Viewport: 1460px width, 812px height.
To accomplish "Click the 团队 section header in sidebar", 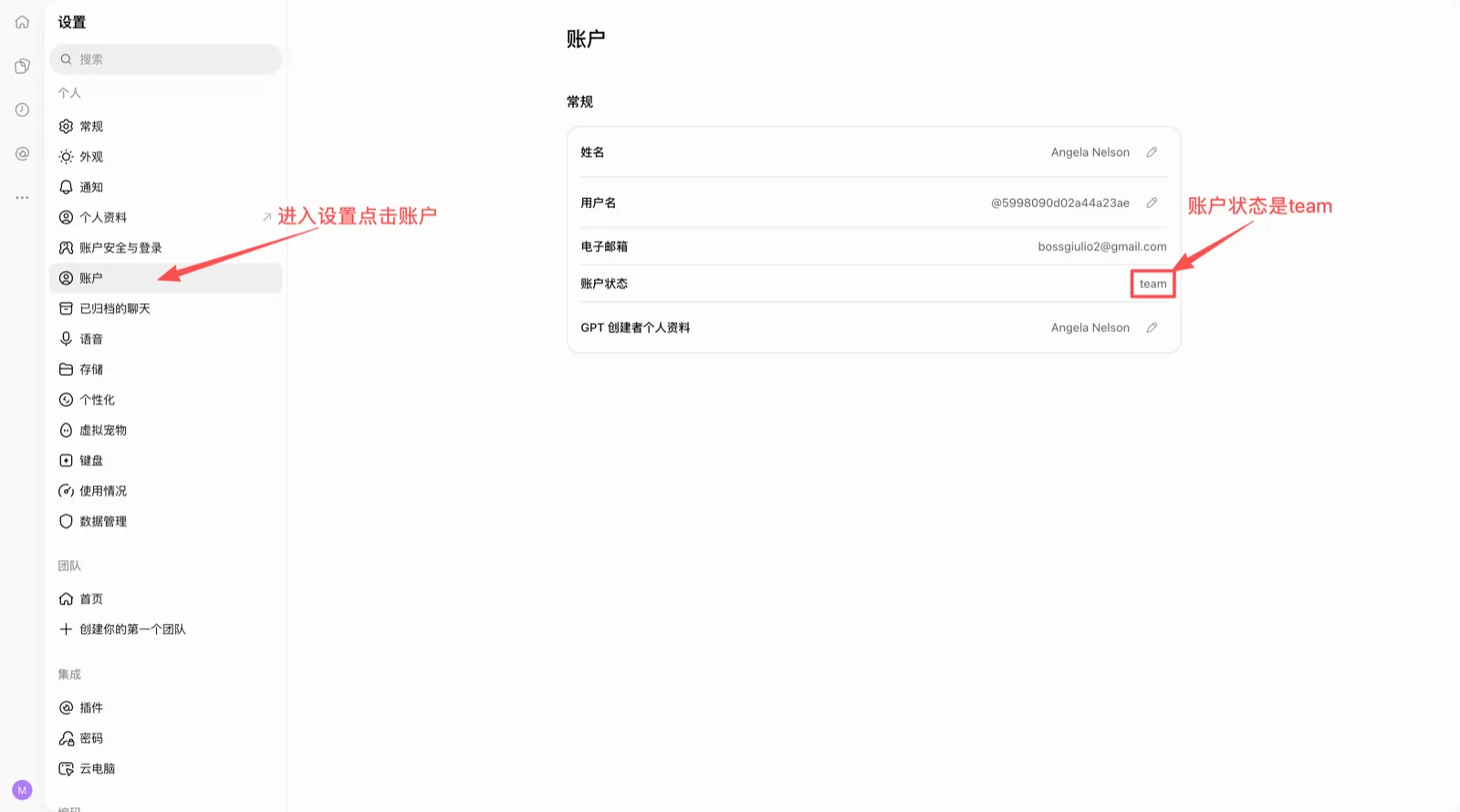I will [69, 566].
